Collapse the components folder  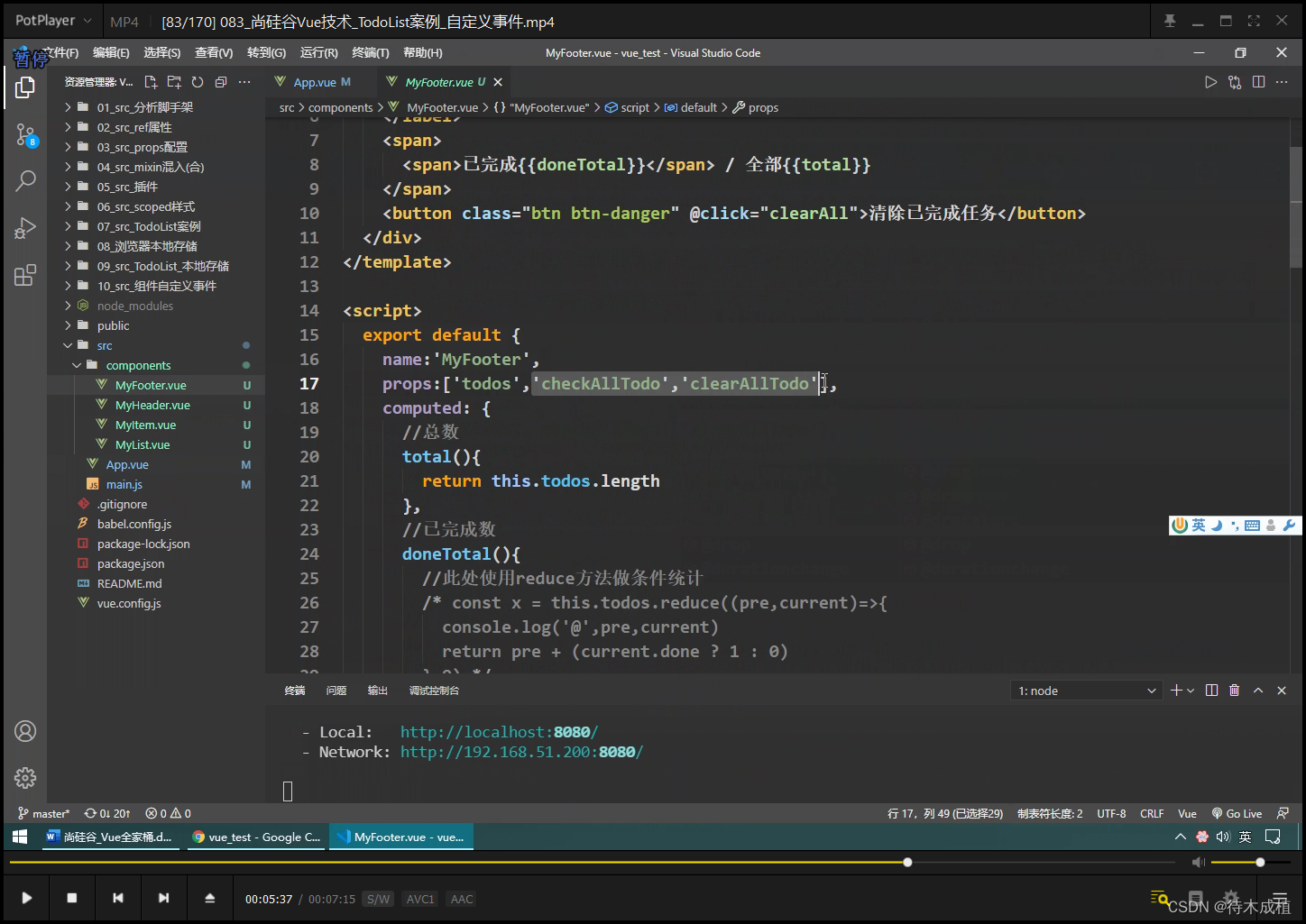(x=138, y=365)
